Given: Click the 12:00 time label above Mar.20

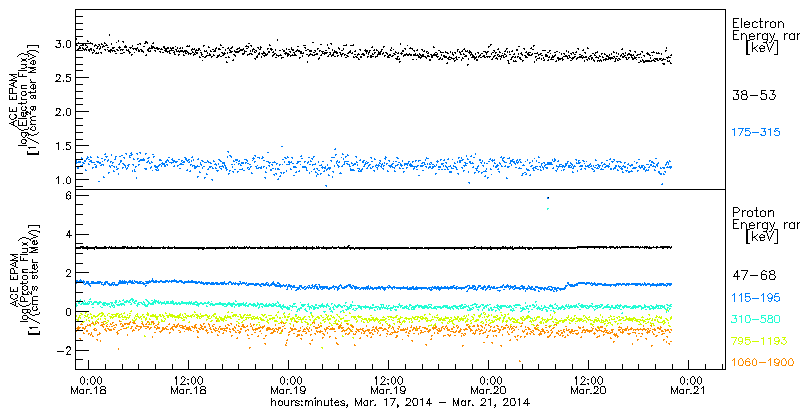Looking at the screenshot, I should [x=589, y=380].
